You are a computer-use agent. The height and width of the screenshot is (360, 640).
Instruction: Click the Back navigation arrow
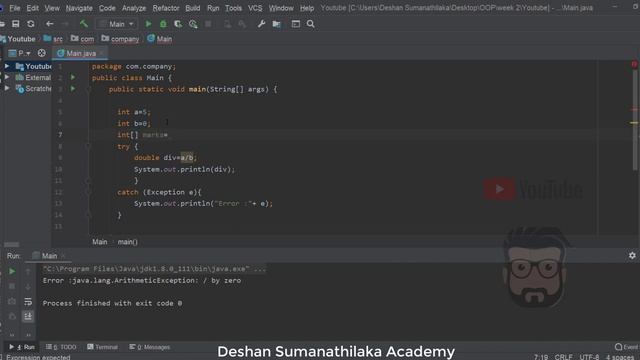pyautogui.click(x=49, y=24)
